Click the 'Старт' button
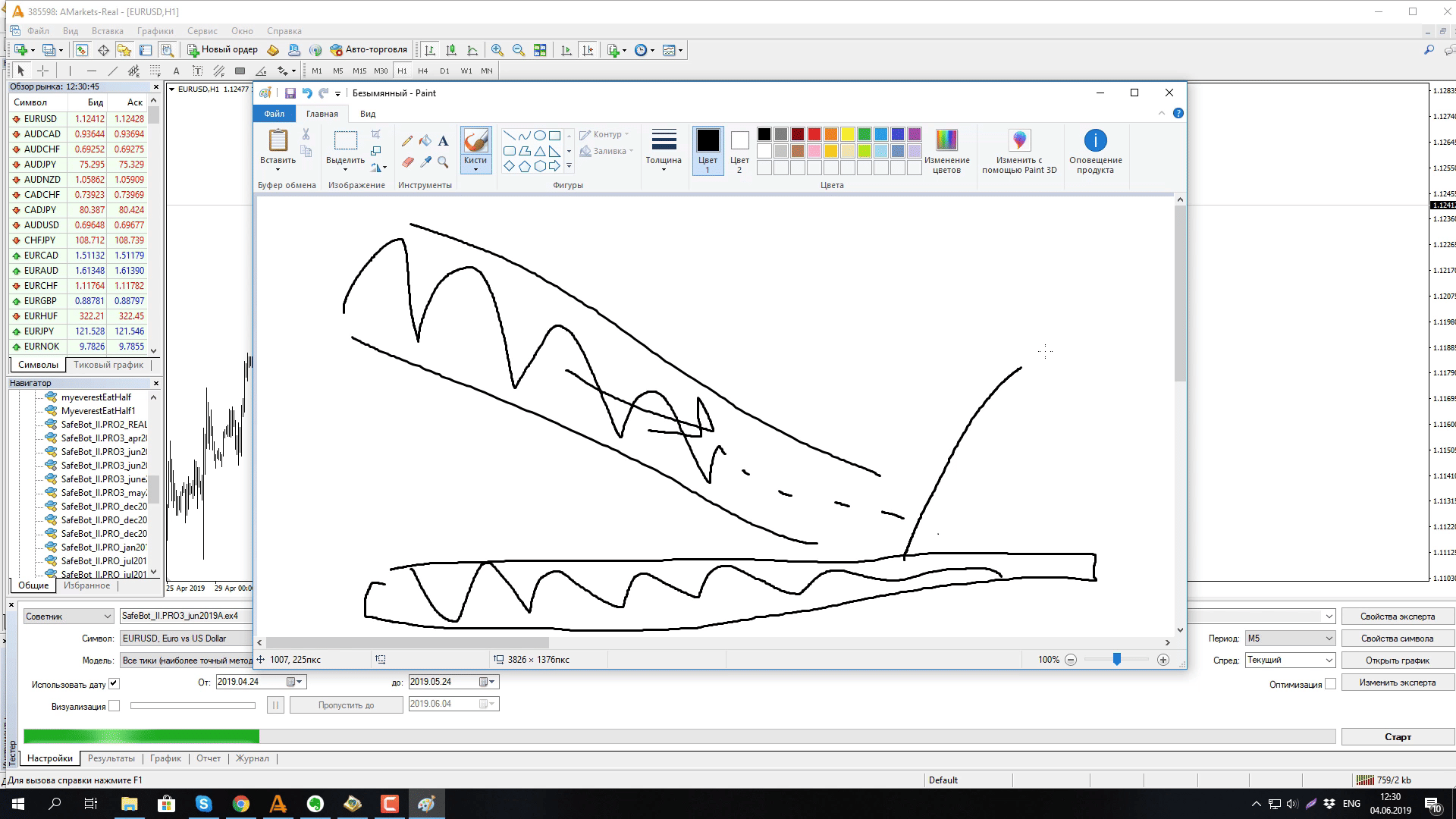 1398,737
